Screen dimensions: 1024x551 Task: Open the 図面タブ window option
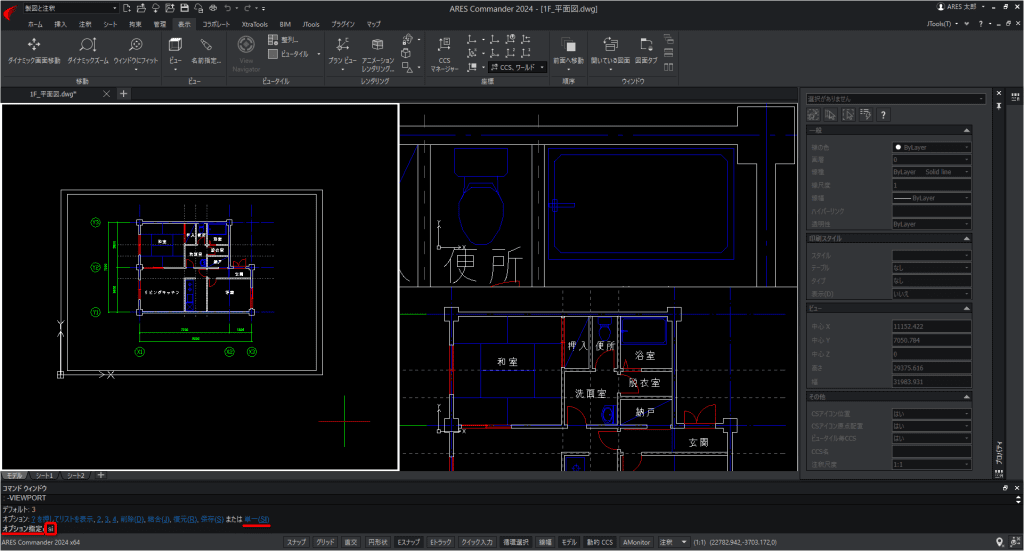(x=646, y=51)
